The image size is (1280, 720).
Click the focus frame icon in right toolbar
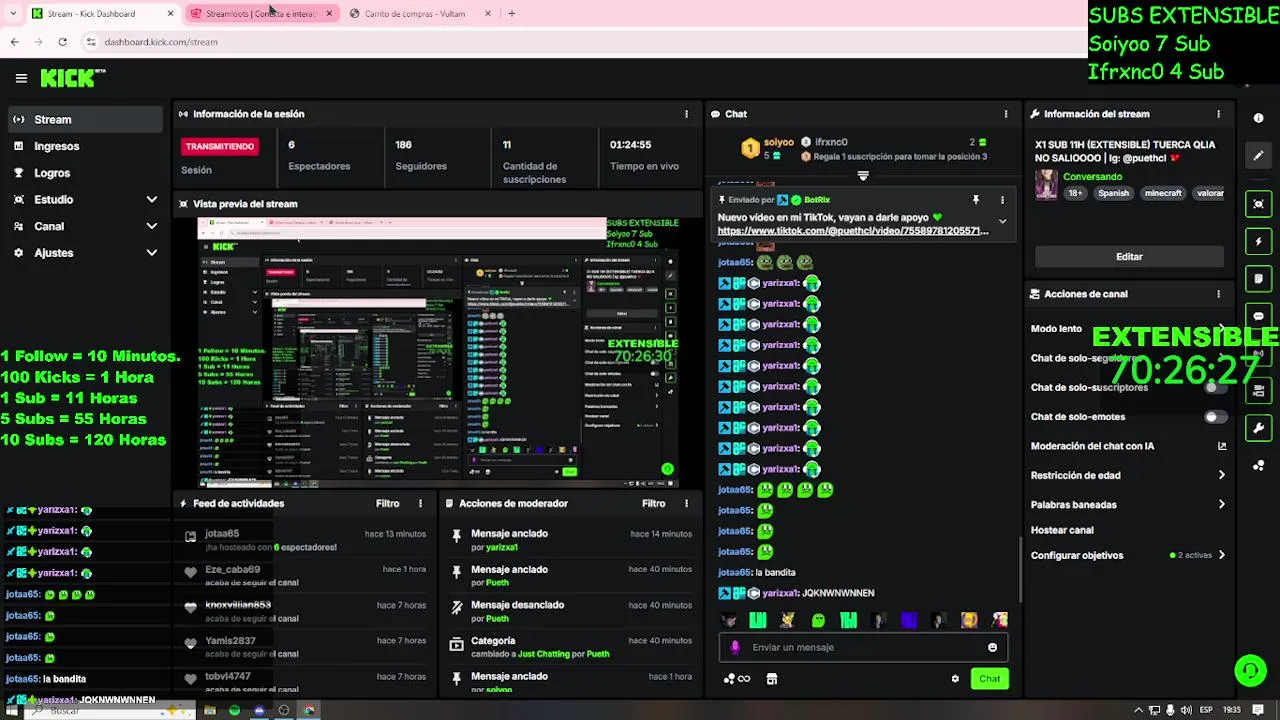[x=1258, y=204]
